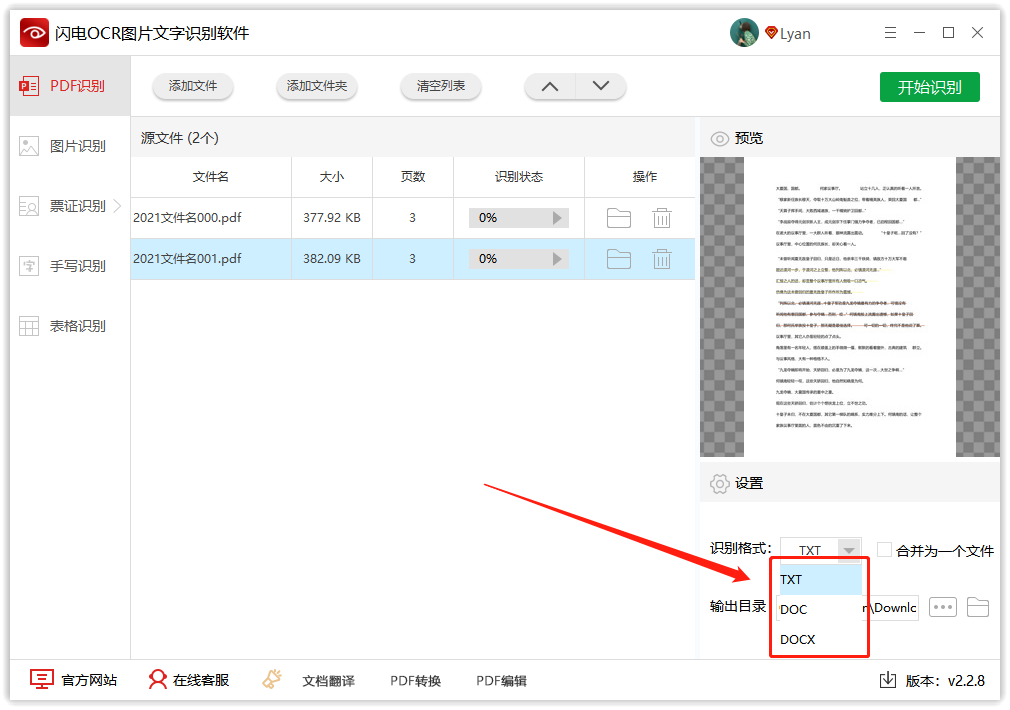Viewport: 1010px width, 710px height.
Task: Move selected file up with arrow
Action: point(549,86)
